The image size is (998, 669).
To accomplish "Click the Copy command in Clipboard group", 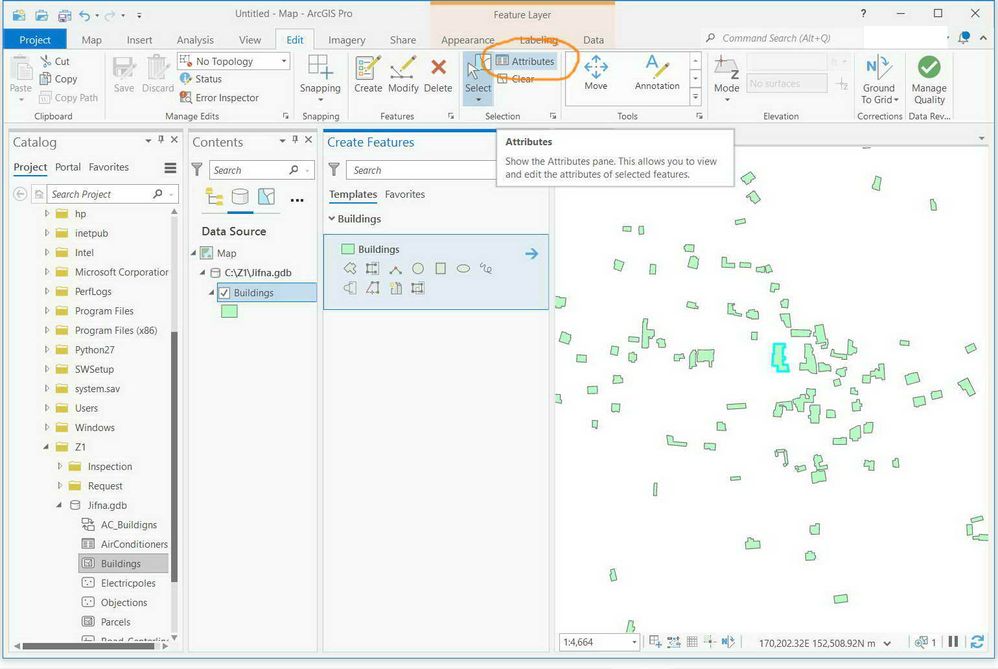I will (58, 79).
